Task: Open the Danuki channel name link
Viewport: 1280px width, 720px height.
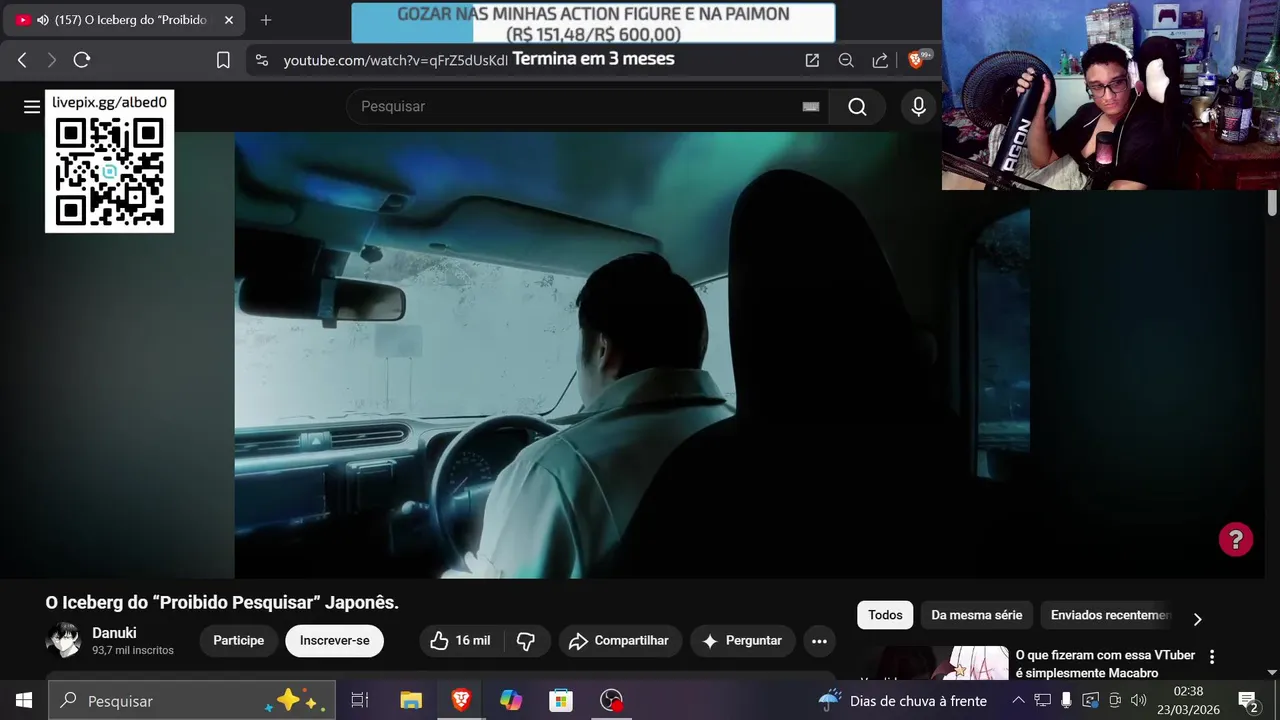Action: tap(114, 633)
